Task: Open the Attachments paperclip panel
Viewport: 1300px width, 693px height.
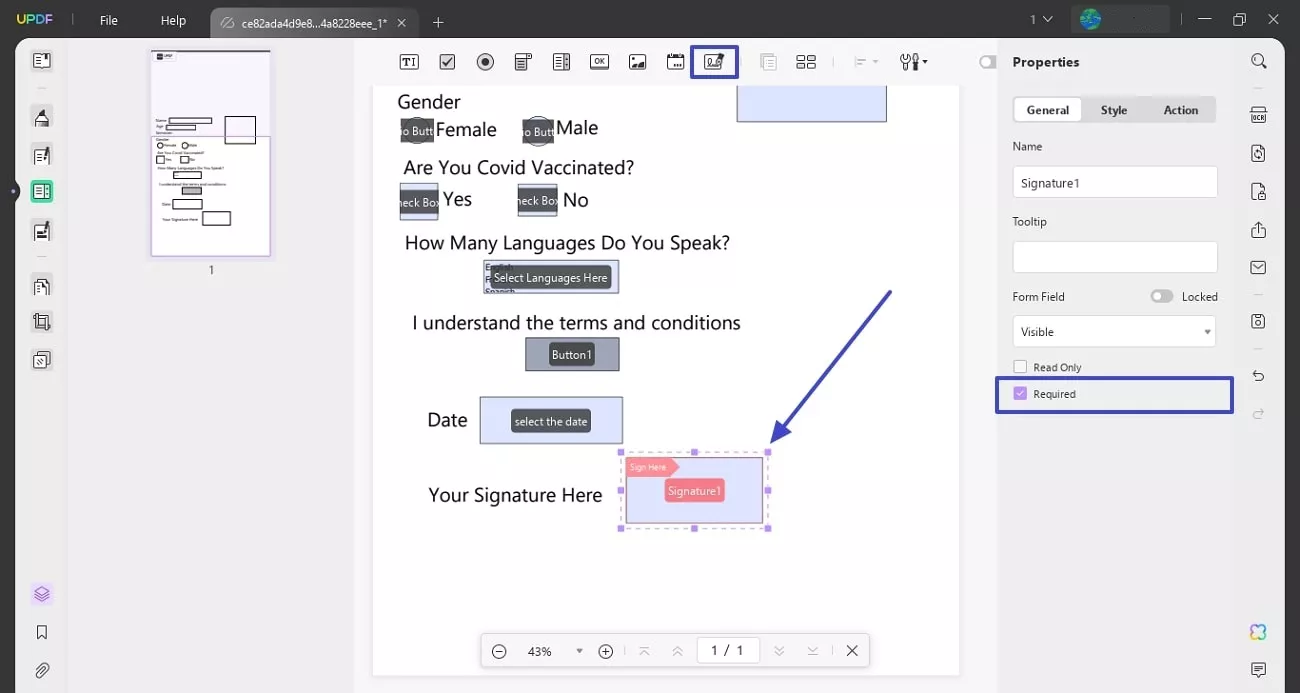Action: click(x=41, y=670)
